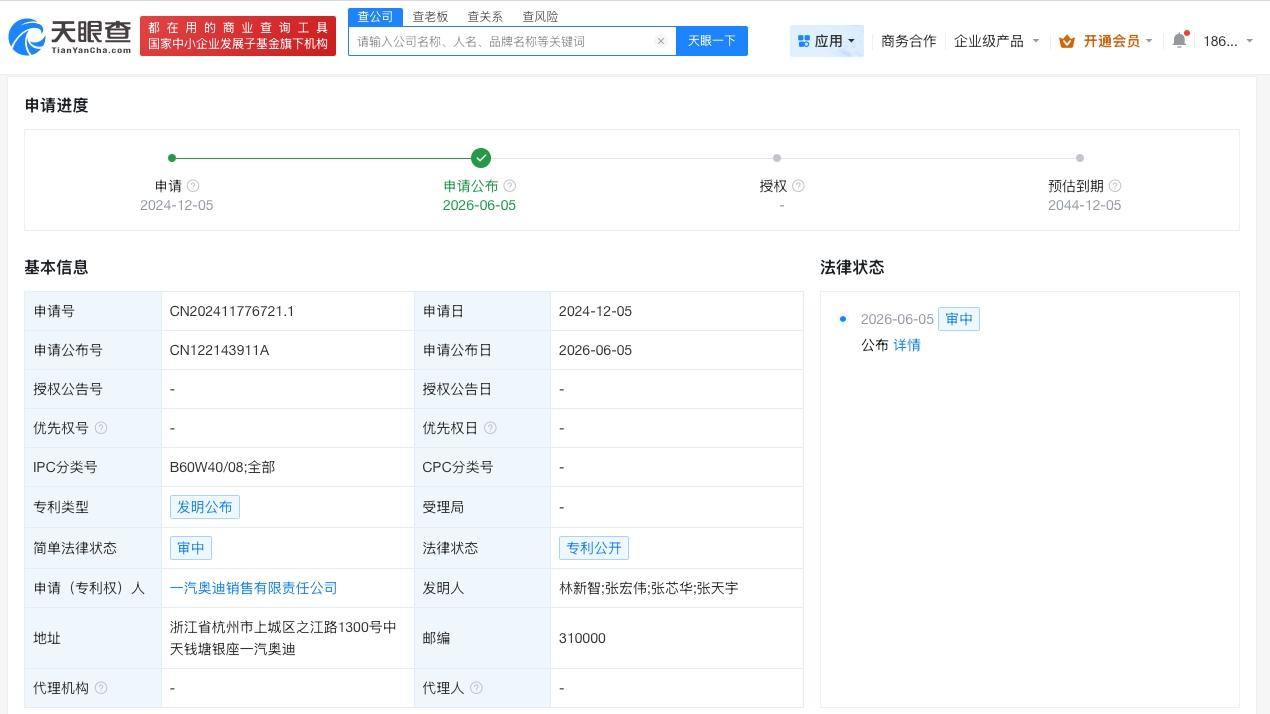Select the 查公司 search tab

pyautogui.click(x=376, y=17)
